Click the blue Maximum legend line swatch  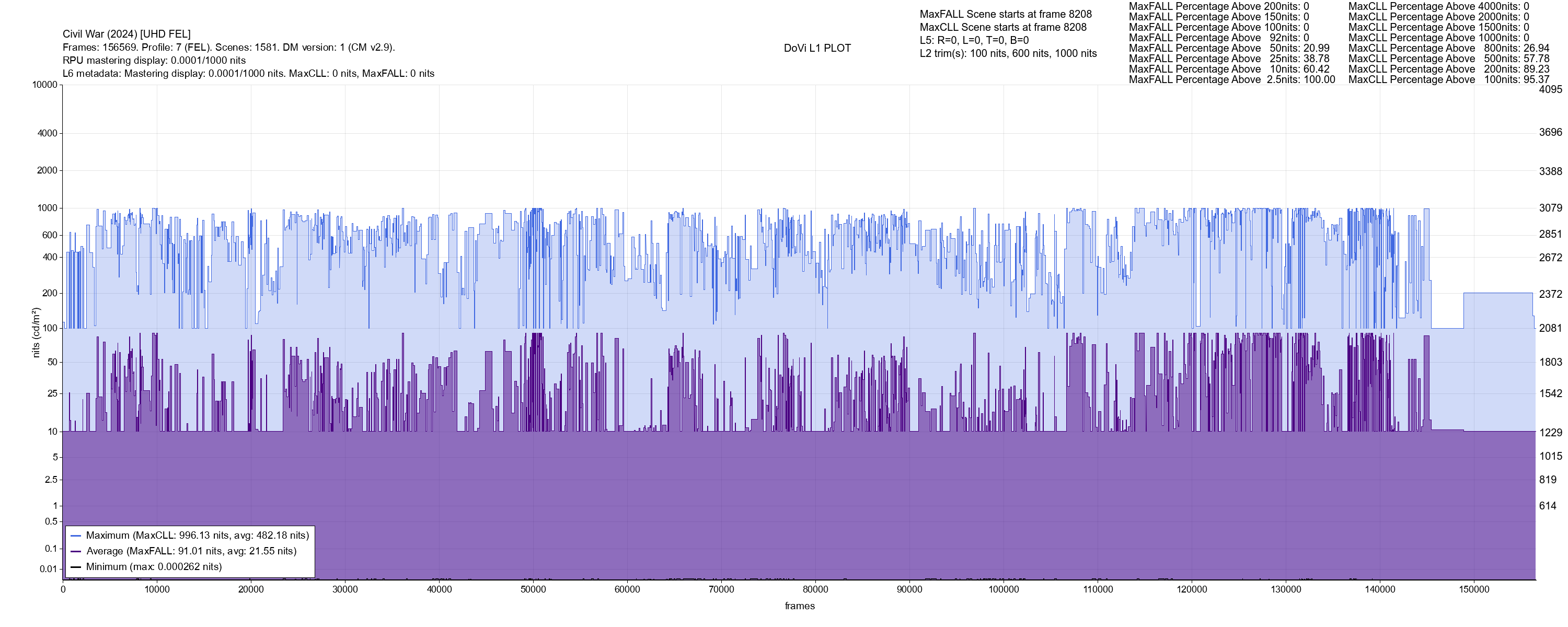click(x=76, y=536)
